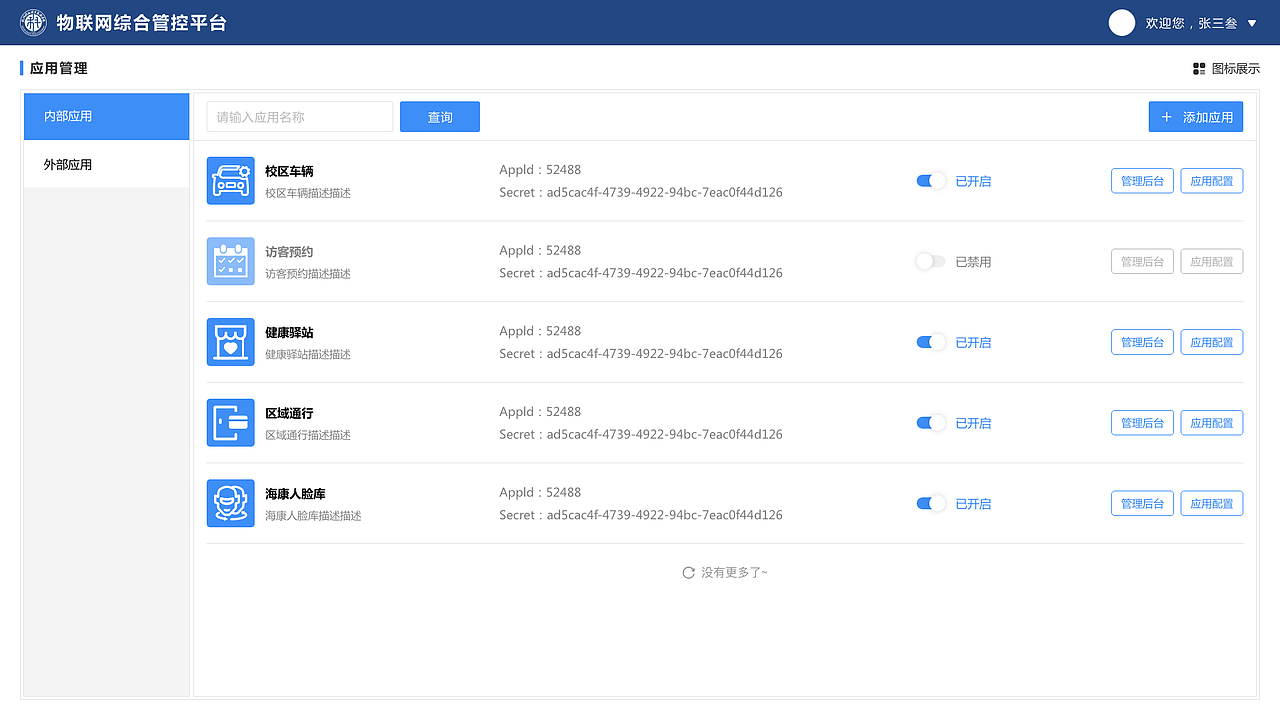
Task: Open 管理后台 for 校区车辆
Action: [1142, 181]
